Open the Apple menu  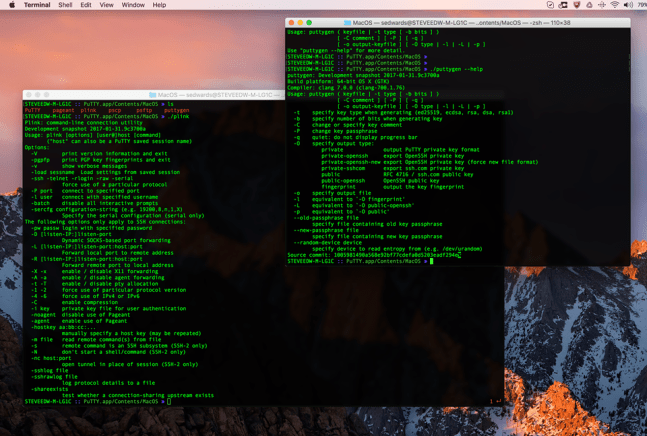click(12, 5)
